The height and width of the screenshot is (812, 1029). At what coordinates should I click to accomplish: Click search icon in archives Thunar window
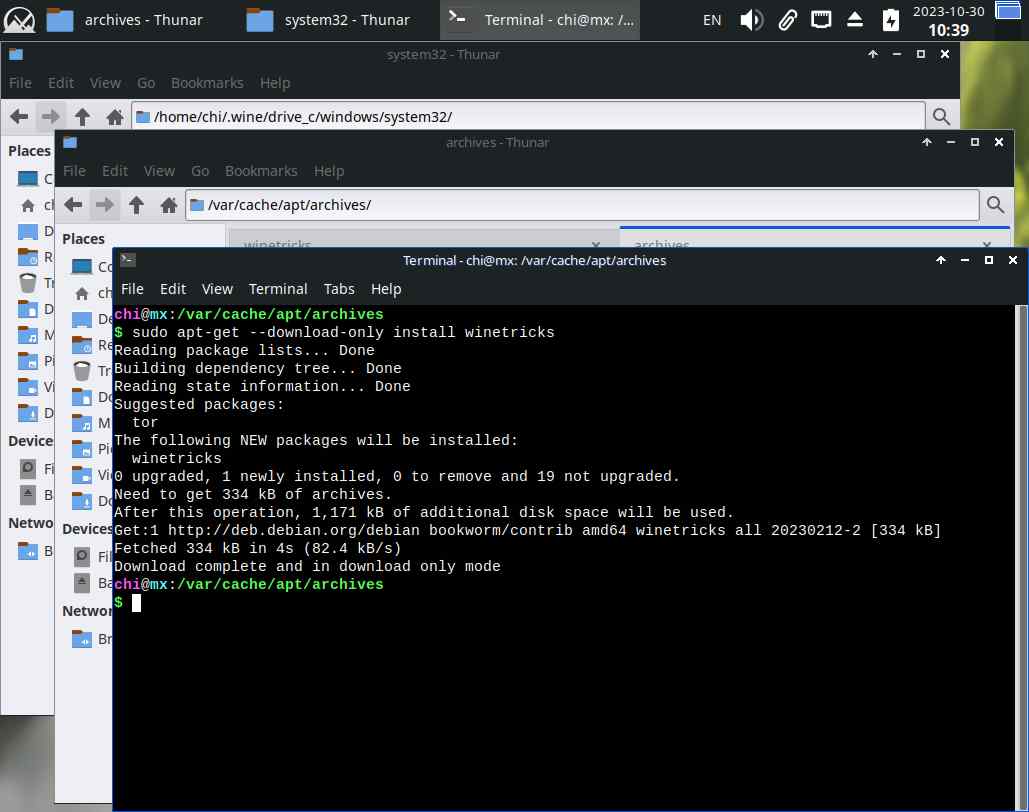click(996, 205)
